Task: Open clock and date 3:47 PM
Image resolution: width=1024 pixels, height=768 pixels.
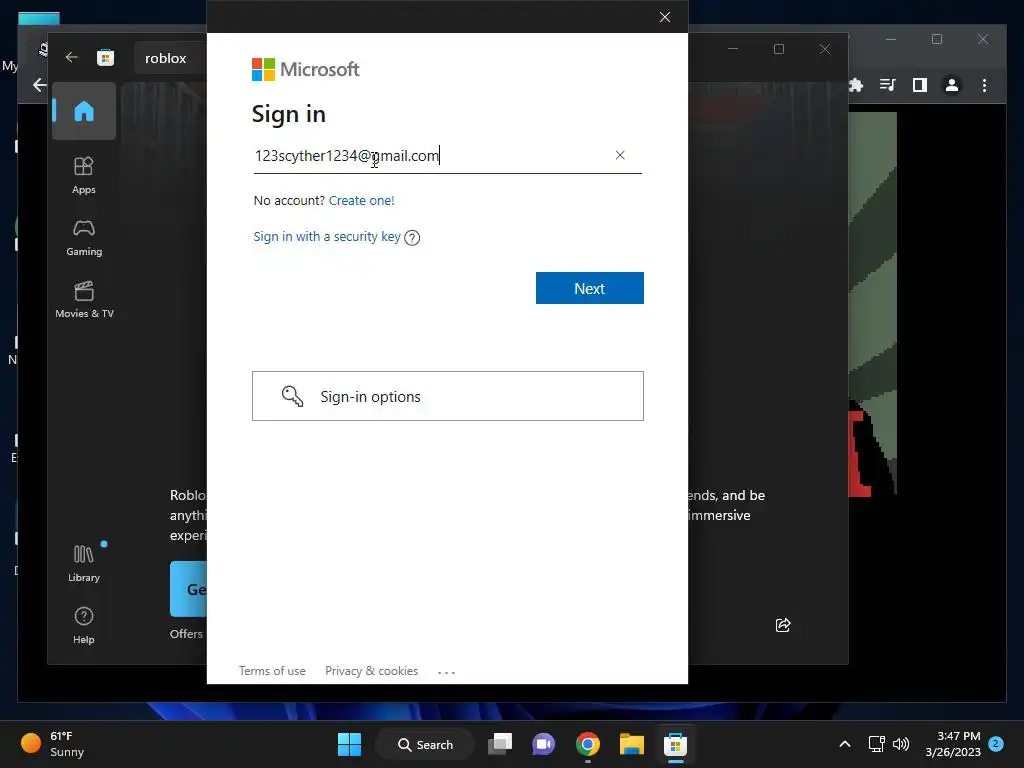Action: click(953, 744)
